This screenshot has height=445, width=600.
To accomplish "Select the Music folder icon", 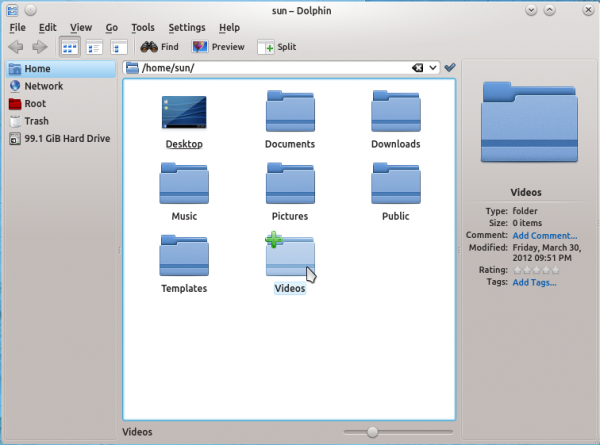I will click(x=184, y=184).
